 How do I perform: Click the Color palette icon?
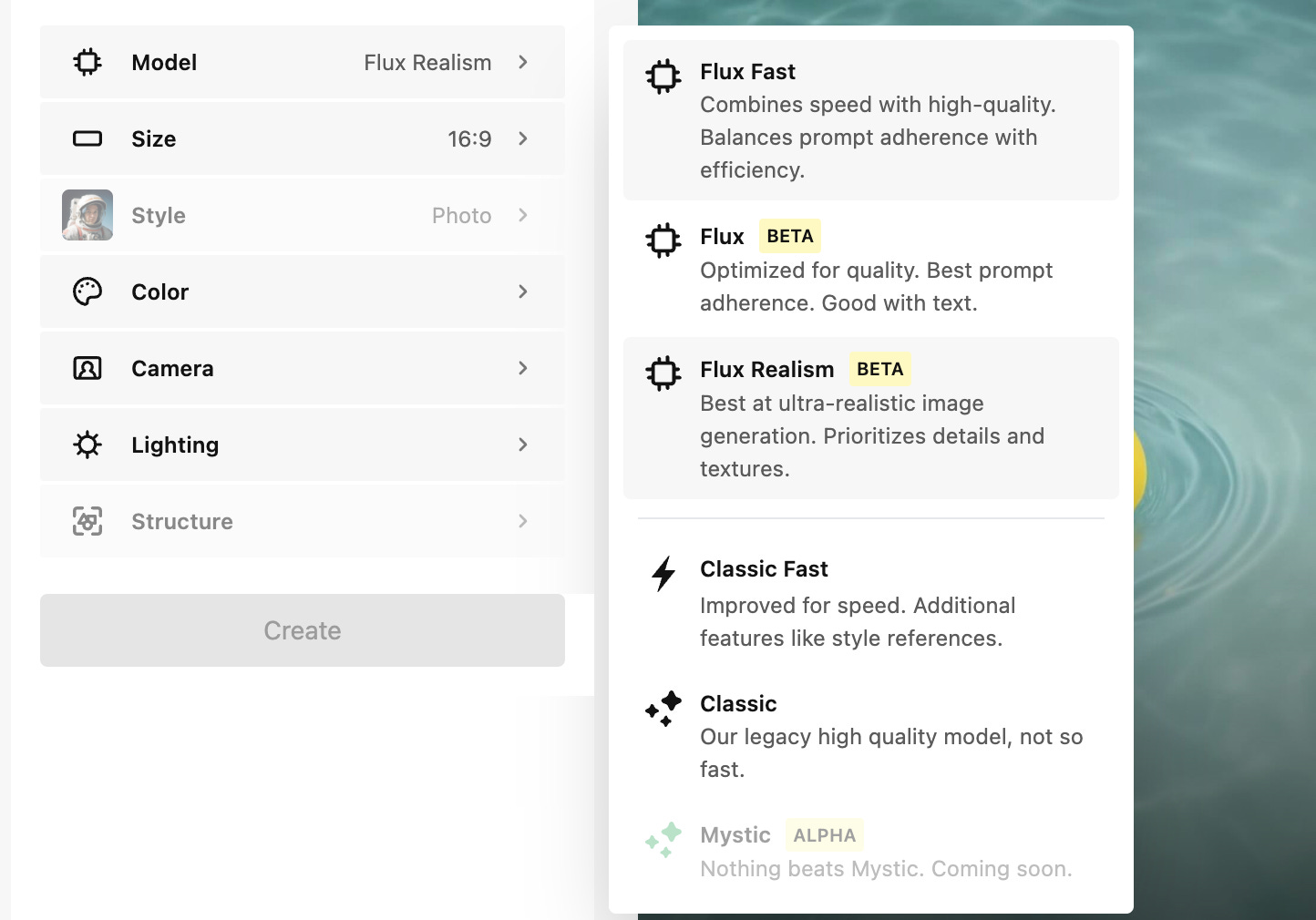point(87,291)
